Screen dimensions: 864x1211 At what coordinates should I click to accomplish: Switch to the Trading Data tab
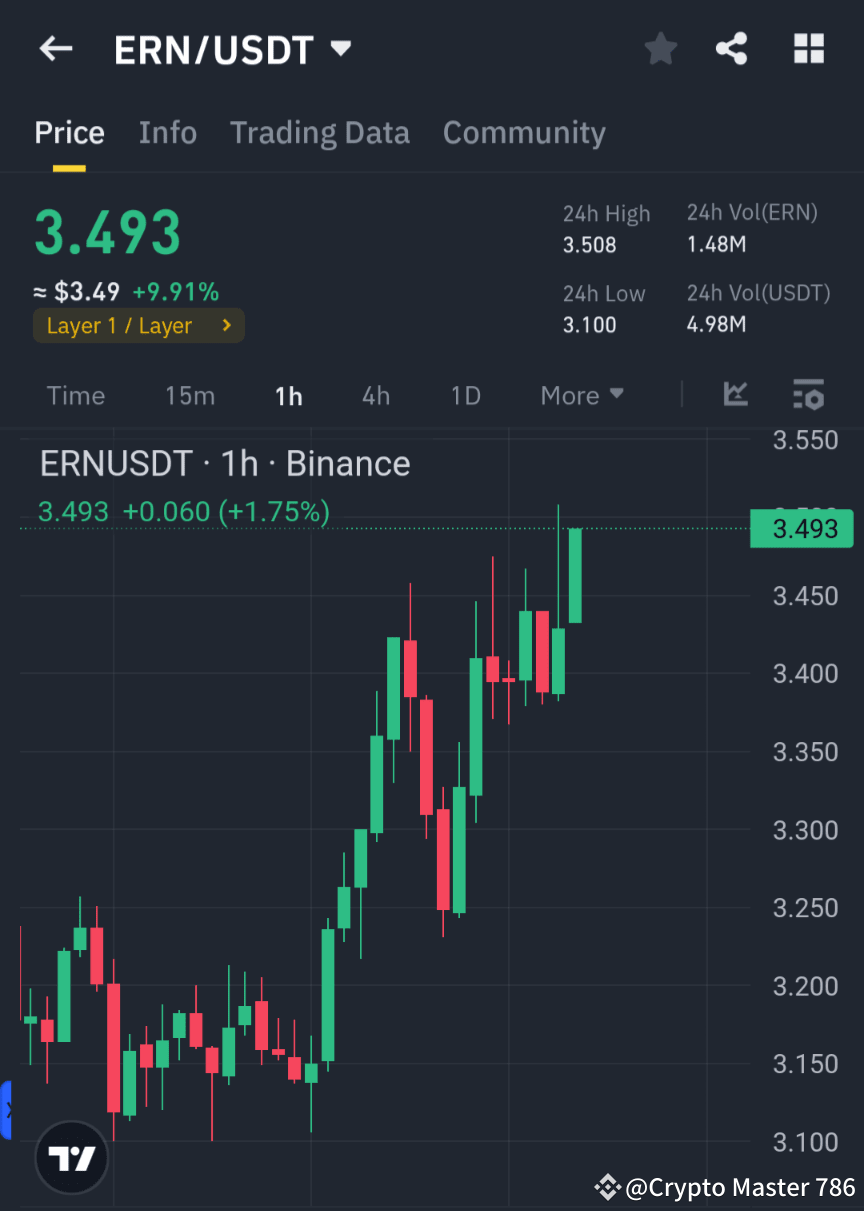pos(320,132)
